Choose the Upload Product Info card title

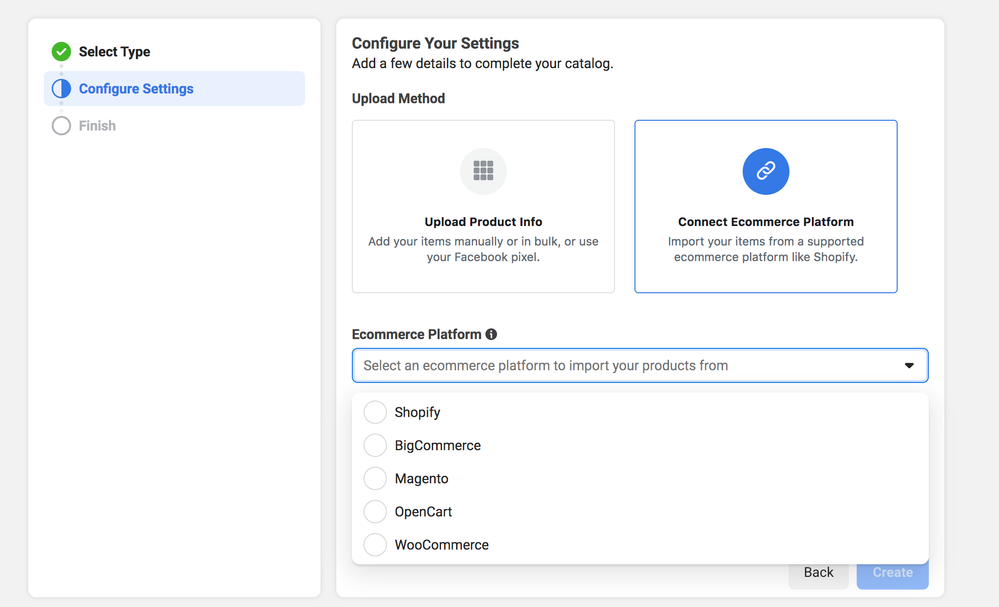tap(483, 222)
